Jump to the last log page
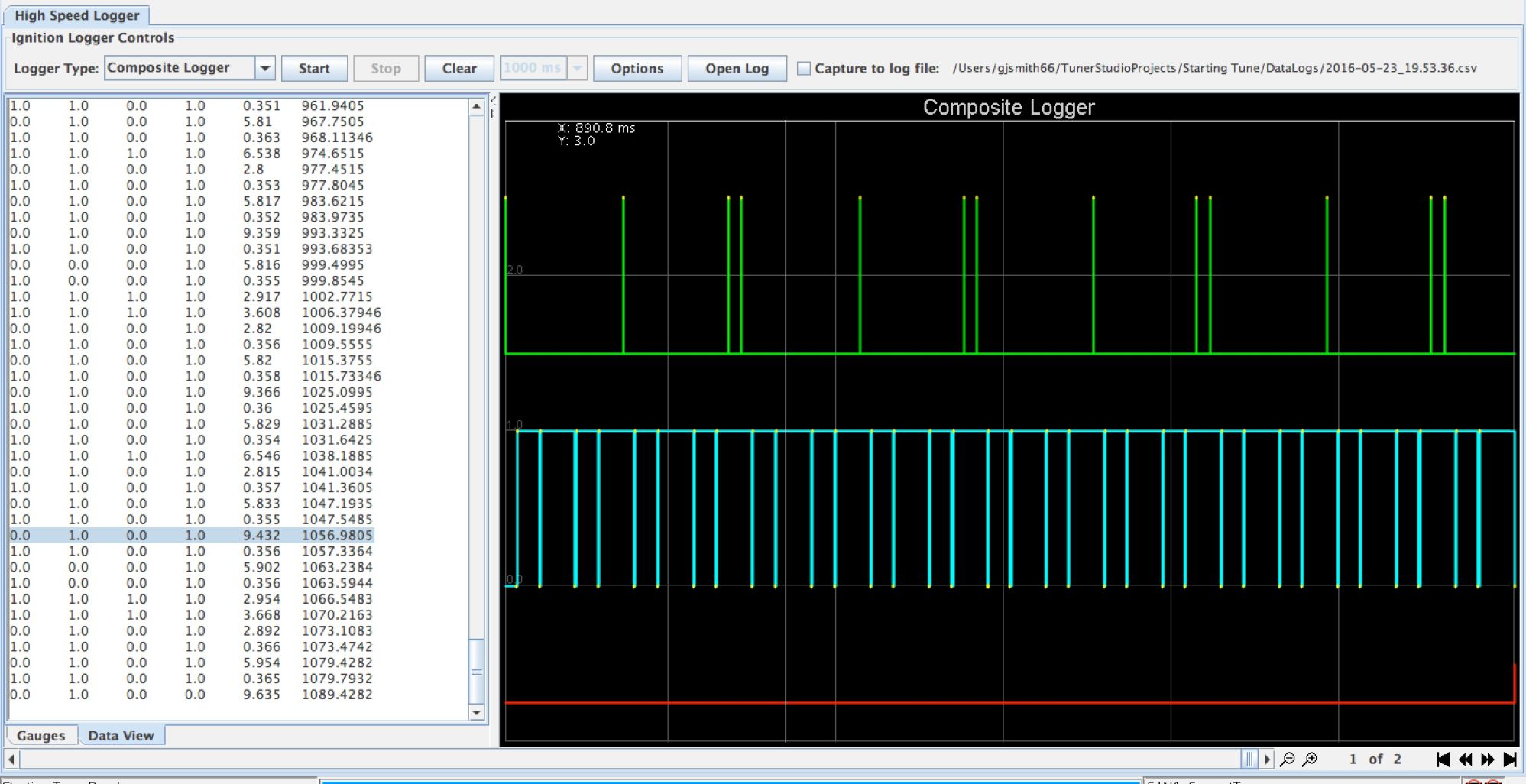The height and width of the screenshot is (784, 1526). pyautogui.click(x=1510, y=759)
